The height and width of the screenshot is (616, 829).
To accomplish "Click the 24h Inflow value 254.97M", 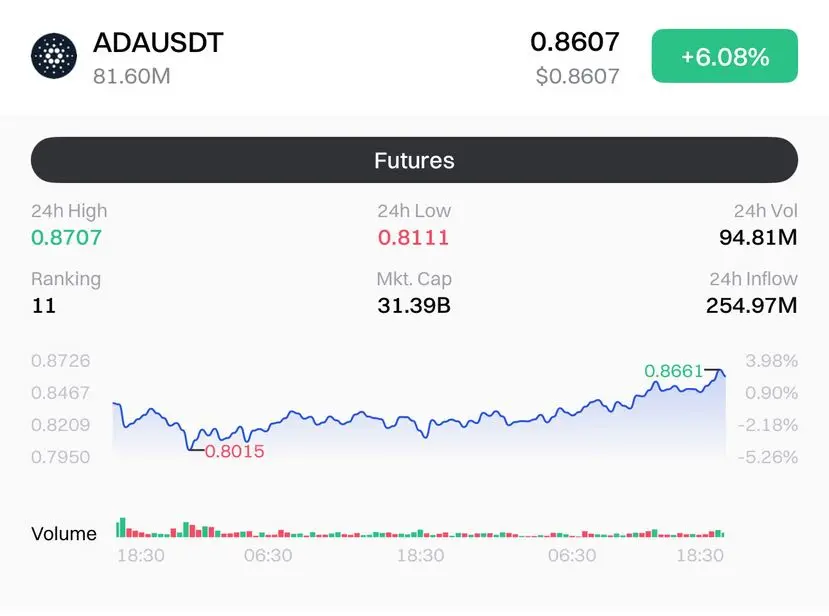I will [x=752, y=306].
